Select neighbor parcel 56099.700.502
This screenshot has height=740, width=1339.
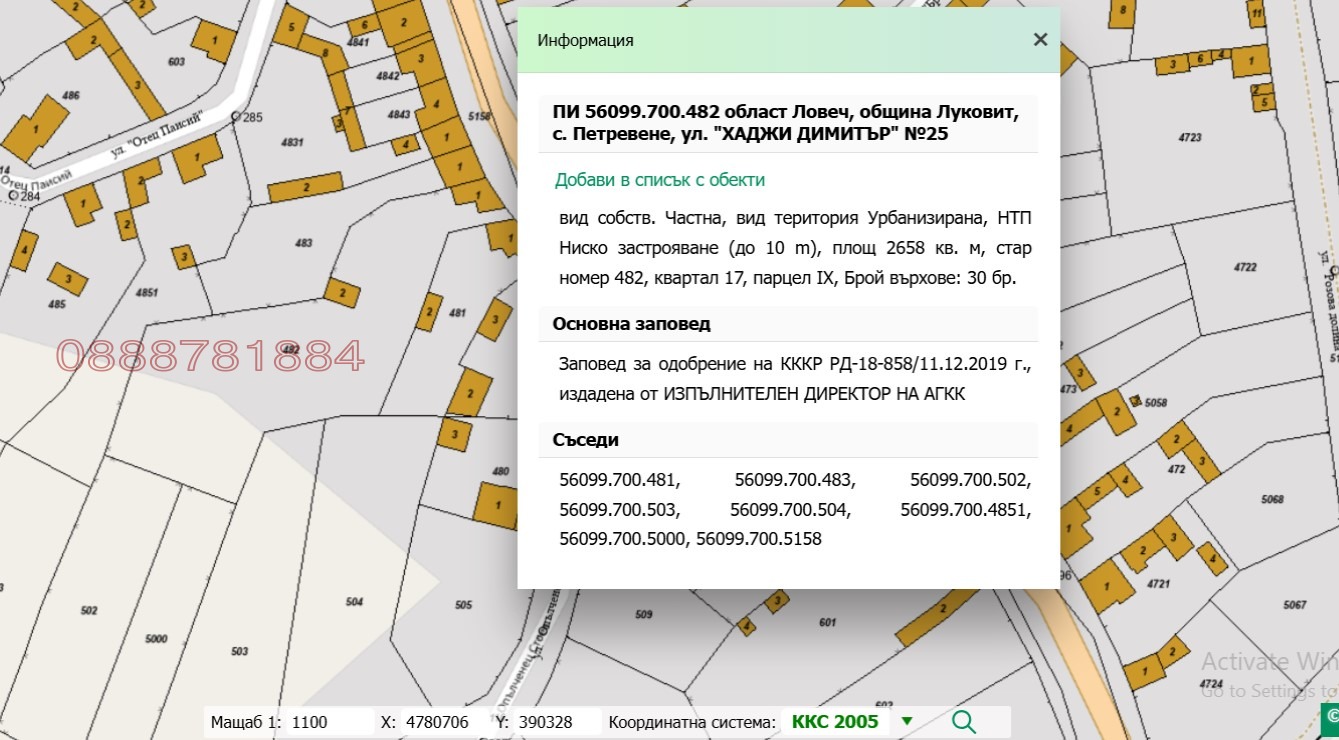970,480
